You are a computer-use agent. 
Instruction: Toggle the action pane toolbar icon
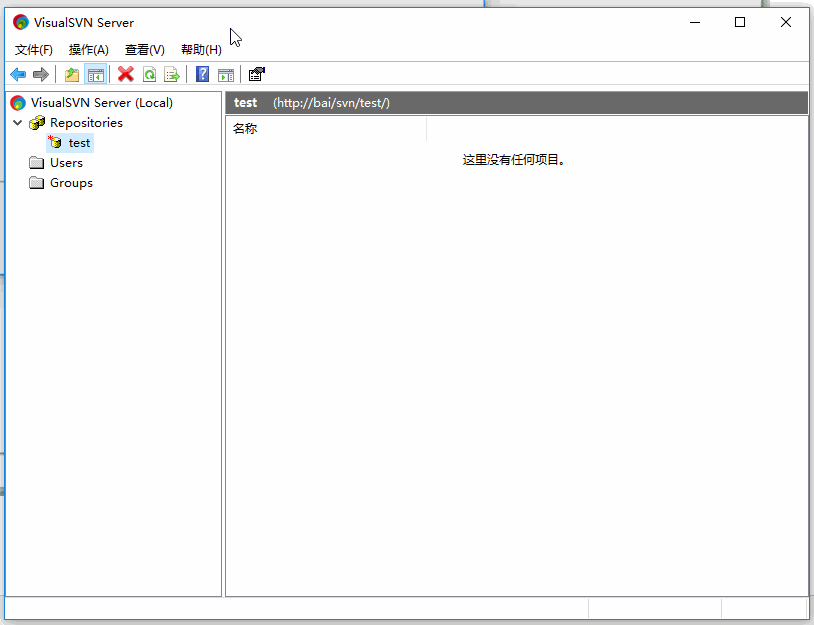click(226, 74)
